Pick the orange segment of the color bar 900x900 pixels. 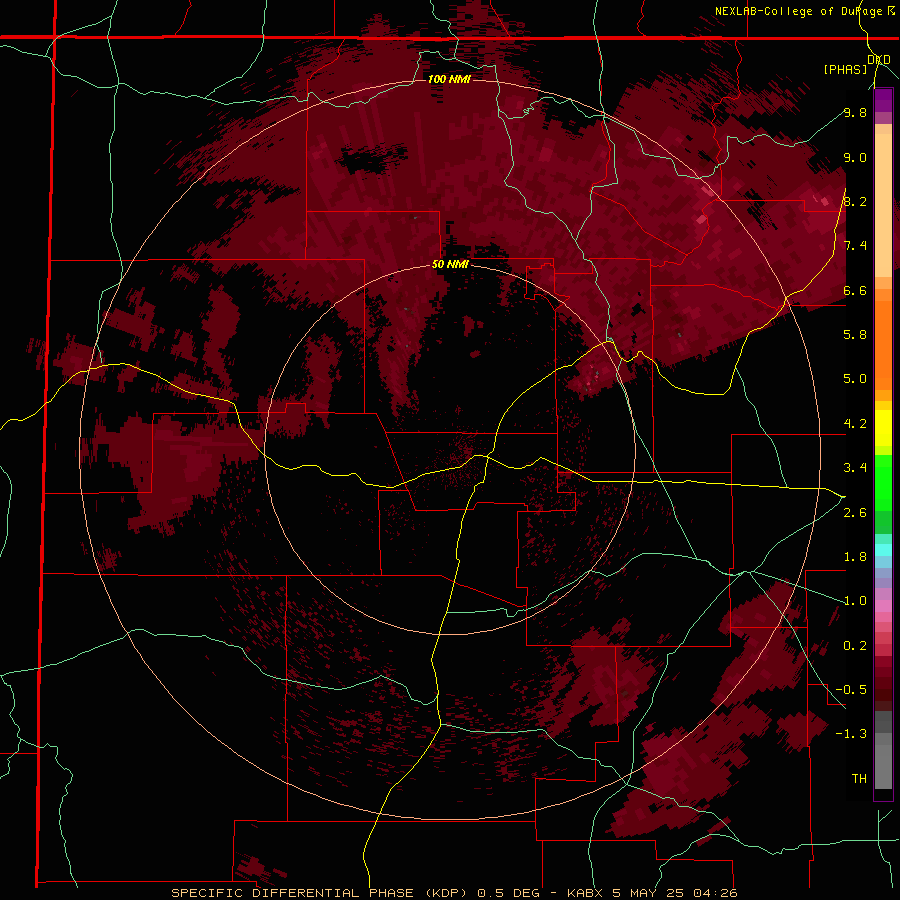tap(883, 345)
